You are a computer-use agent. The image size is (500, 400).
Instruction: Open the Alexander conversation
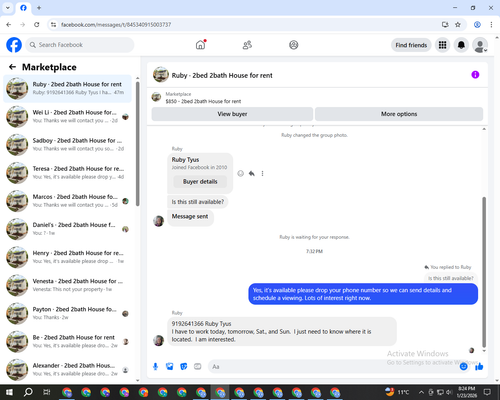(x=67, y=370)
